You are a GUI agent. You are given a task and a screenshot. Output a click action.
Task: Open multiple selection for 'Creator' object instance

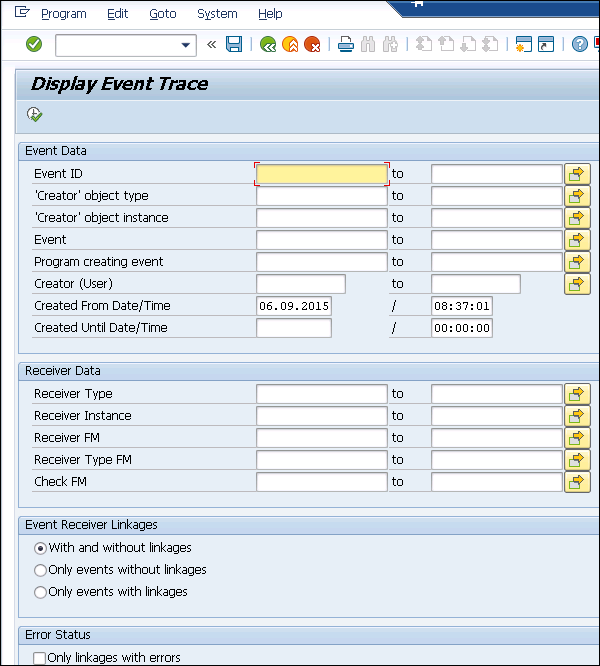577,218
